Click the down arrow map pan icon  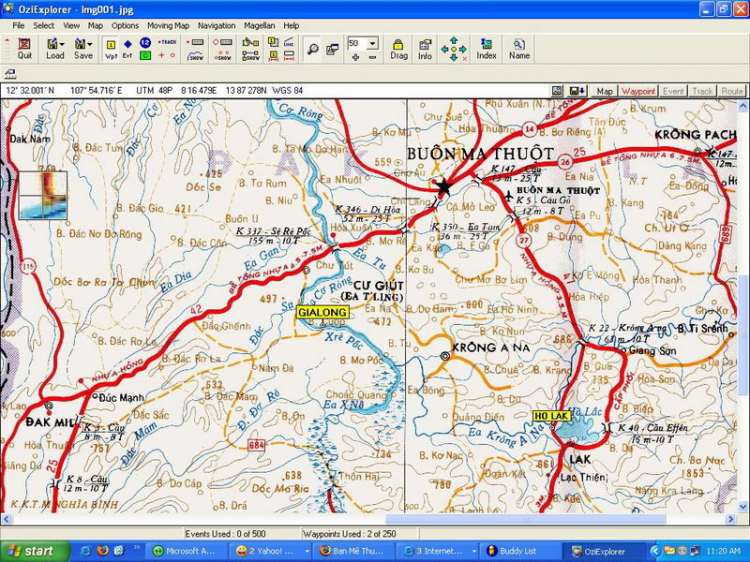pos(453,58)
